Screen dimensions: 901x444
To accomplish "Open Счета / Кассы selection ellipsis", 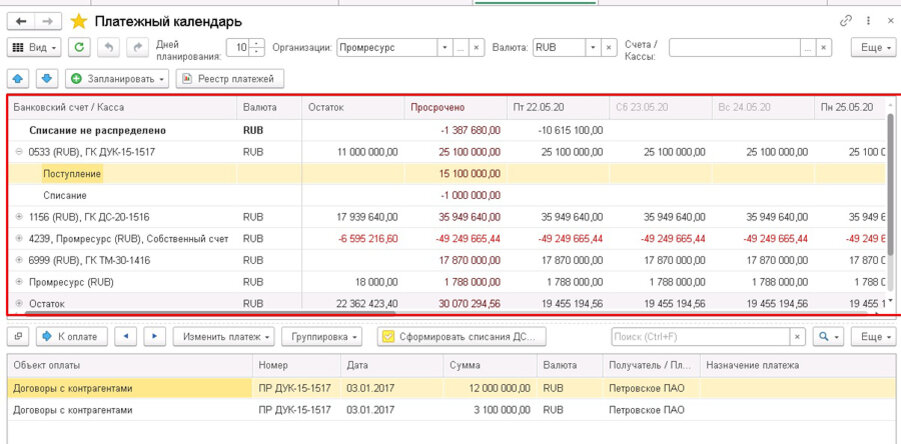I will (808, 48).
